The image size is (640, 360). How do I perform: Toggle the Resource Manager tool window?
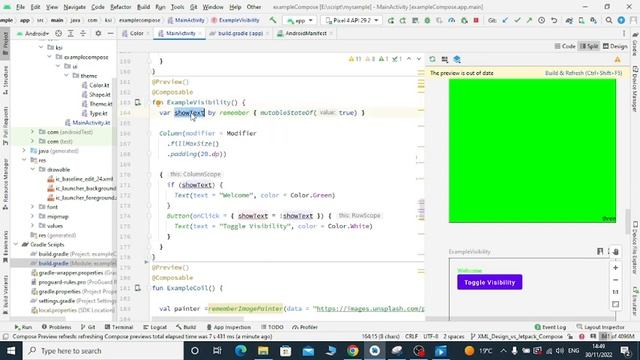point(5,184)
